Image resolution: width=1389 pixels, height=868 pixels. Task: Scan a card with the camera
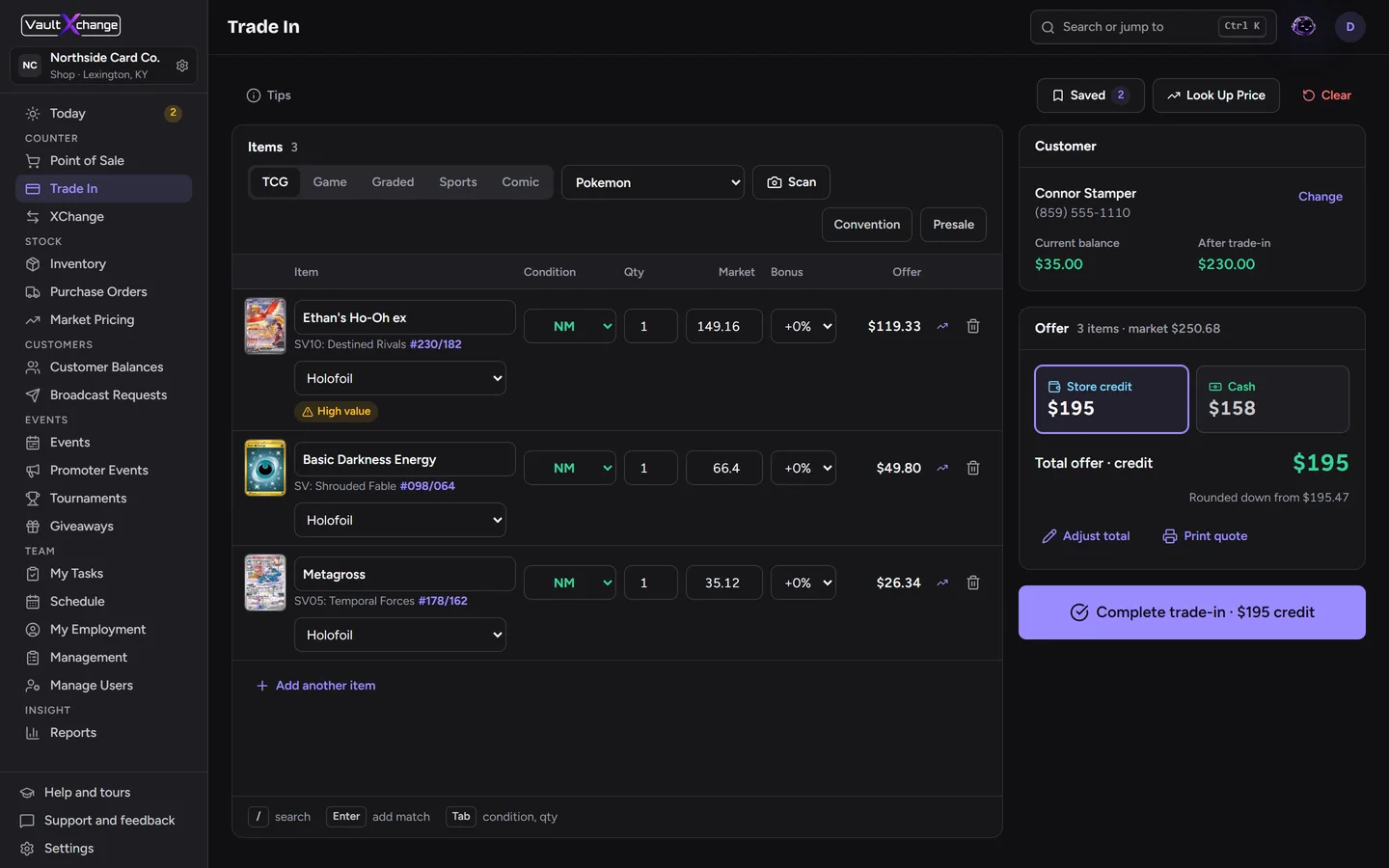pos(791,182)
